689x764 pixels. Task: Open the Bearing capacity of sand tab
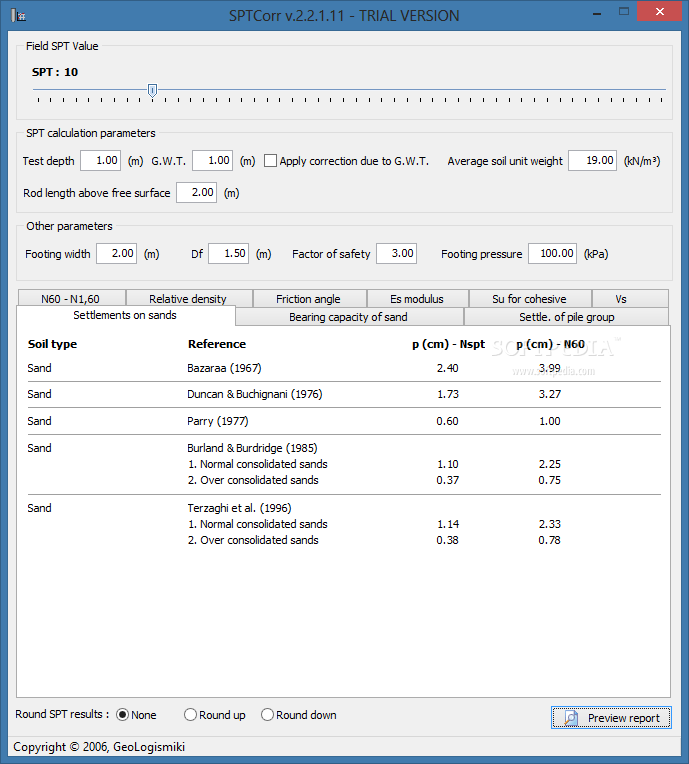[349, 317]
